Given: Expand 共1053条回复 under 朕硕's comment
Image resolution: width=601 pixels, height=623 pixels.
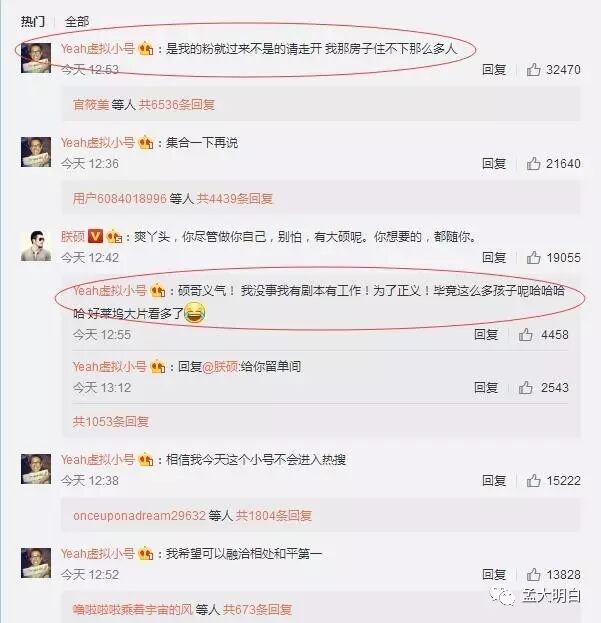Looking at the screenshot, I should (111, 421).
